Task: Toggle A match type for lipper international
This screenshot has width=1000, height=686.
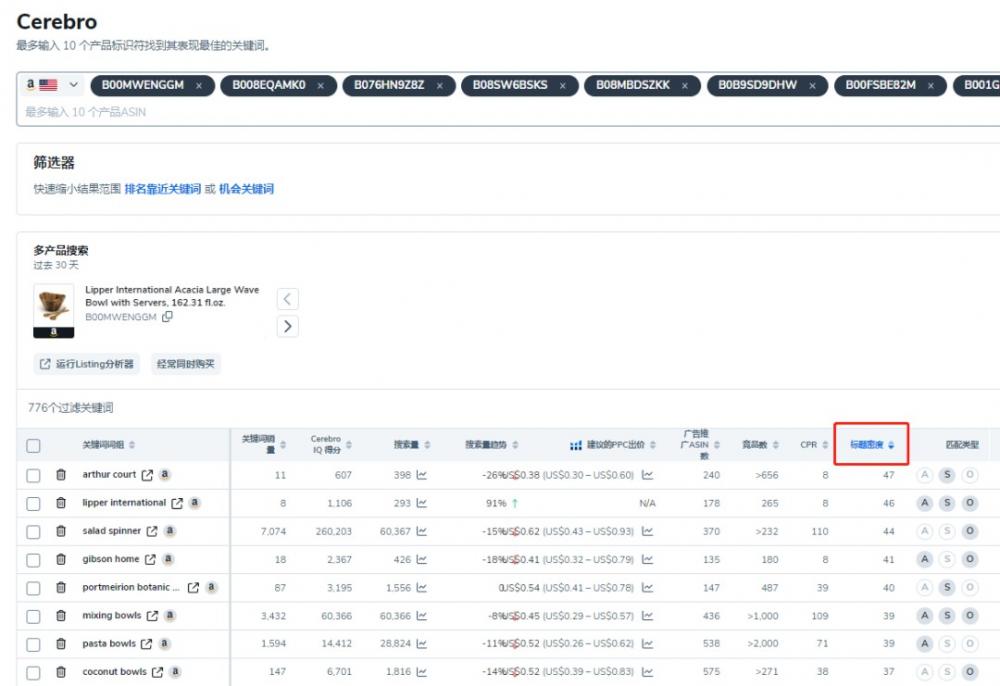Action: pyautogui.click(x=924, y=503)
